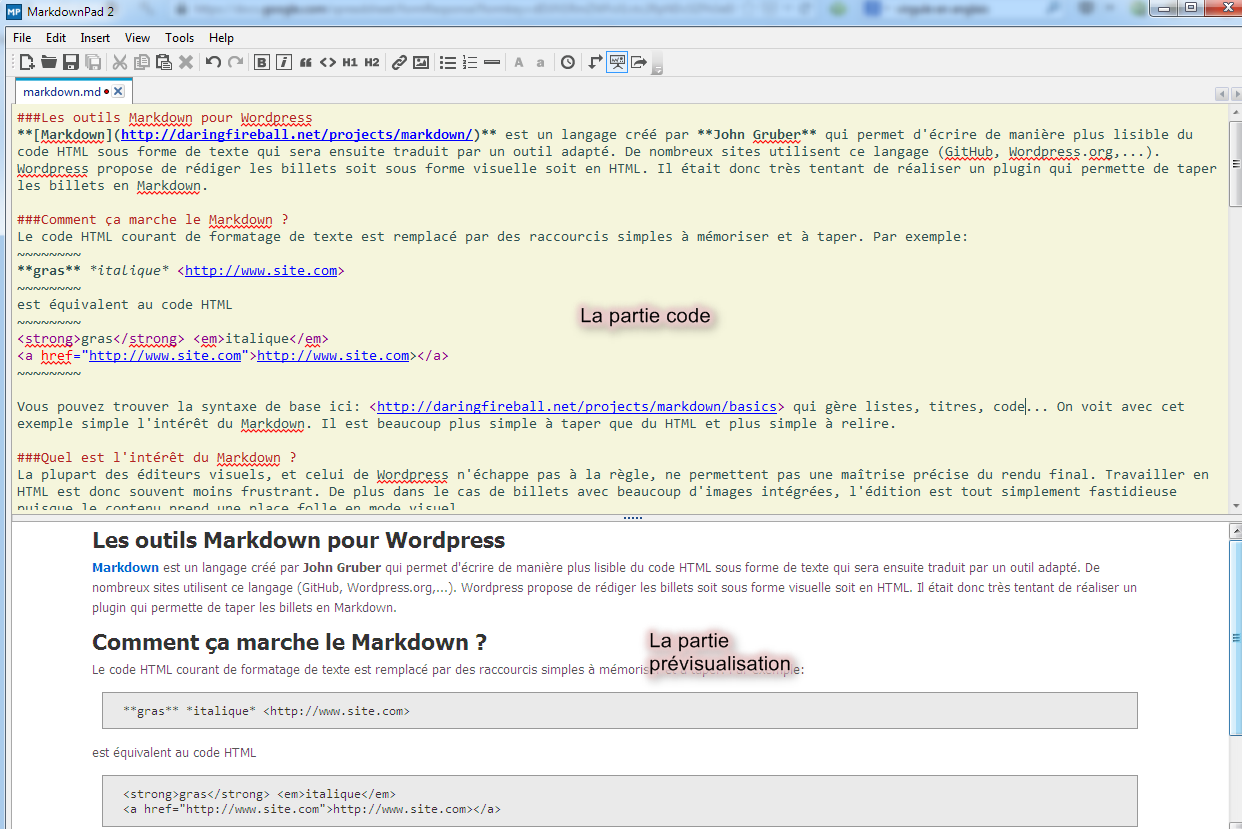Screen dimensions: 1242x829
Task: Click the daringfireball.net/projects/markdown/ link in editor
Action: pos(296,135)
